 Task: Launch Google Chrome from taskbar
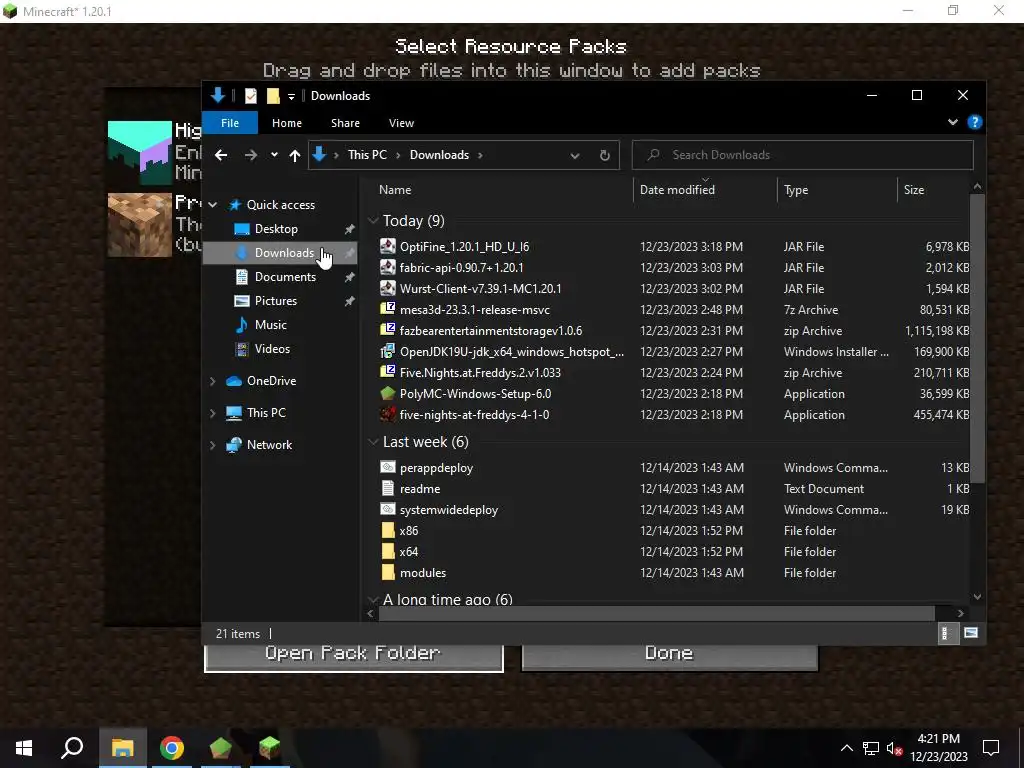tap(172, 748)
